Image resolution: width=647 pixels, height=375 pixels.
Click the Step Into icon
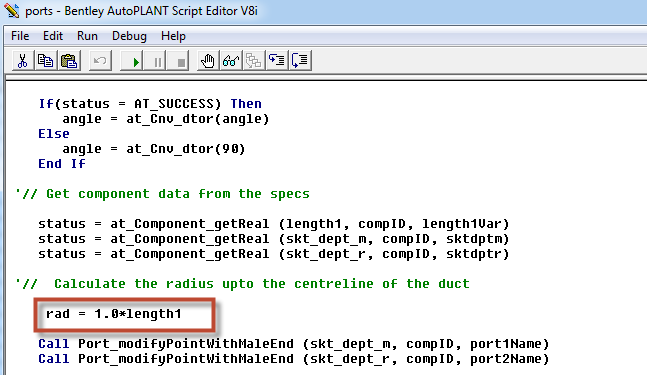pos(276,61)
